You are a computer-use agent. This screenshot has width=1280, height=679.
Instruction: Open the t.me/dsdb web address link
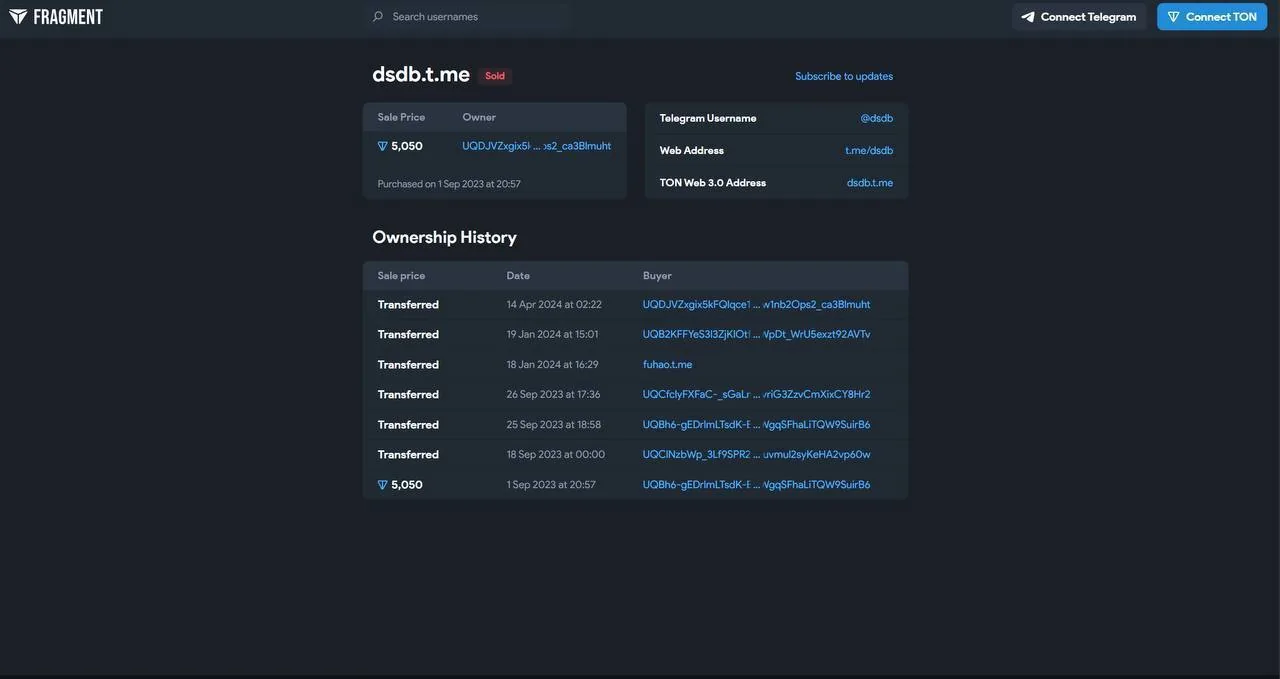click(x=869, y=150)
